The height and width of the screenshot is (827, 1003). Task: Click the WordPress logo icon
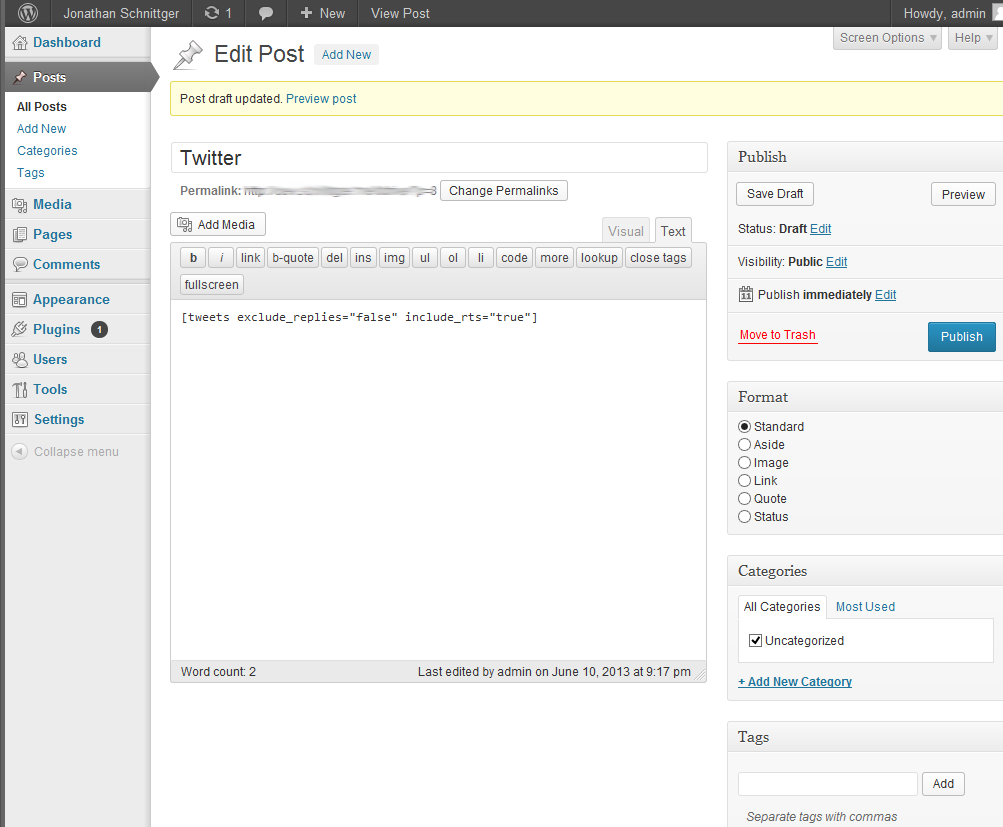tap(28, 13)
